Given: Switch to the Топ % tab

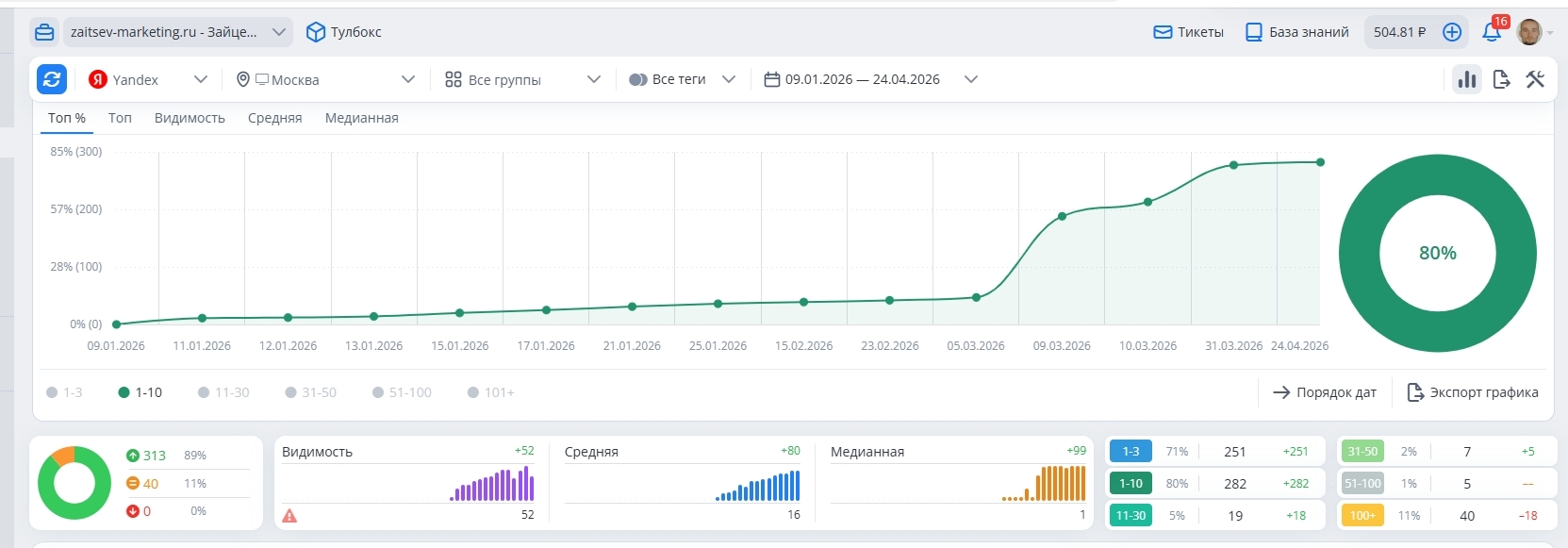Looking at the screenshot, I should (x=67, y=118).
